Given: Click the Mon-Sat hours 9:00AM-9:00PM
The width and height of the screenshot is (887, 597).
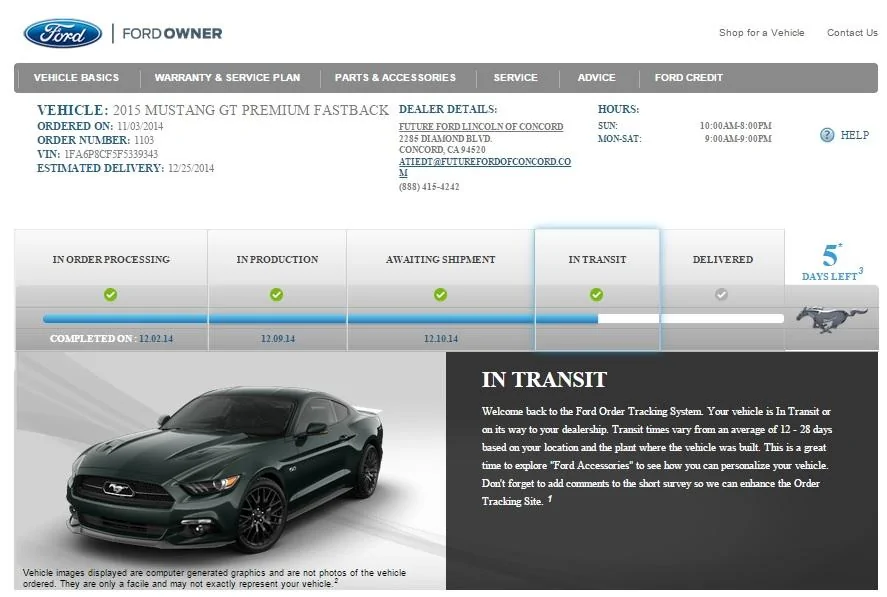Looking at the screenshot, I should tap(738, 139).
